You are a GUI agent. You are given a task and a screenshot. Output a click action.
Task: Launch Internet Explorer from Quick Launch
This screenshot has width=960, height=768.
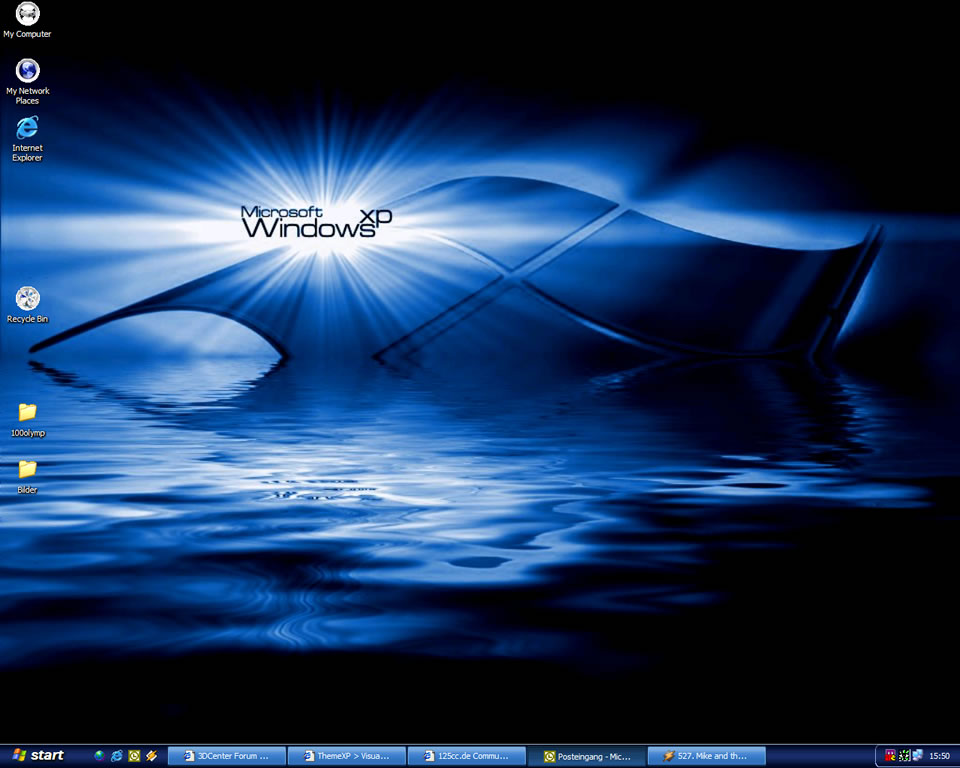point(116,756)
